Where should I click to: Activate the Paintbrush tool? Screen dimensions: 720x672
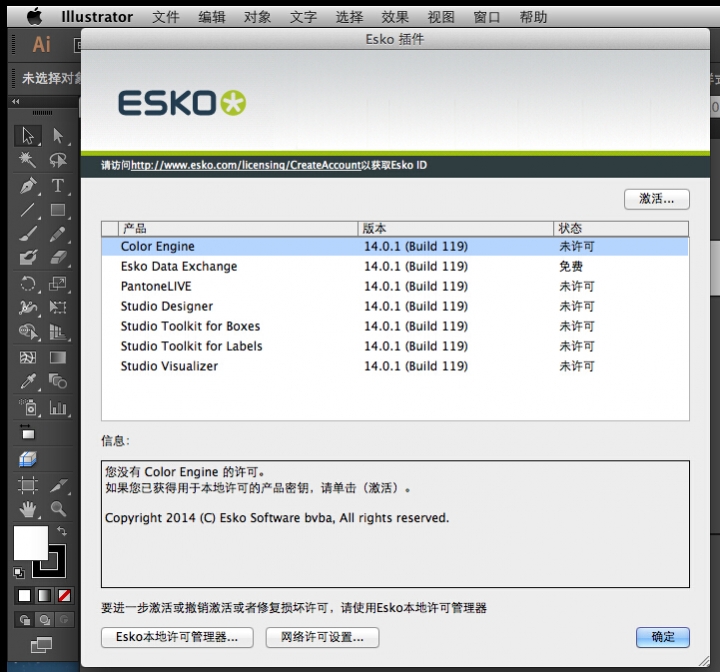(x=28, y=234)
